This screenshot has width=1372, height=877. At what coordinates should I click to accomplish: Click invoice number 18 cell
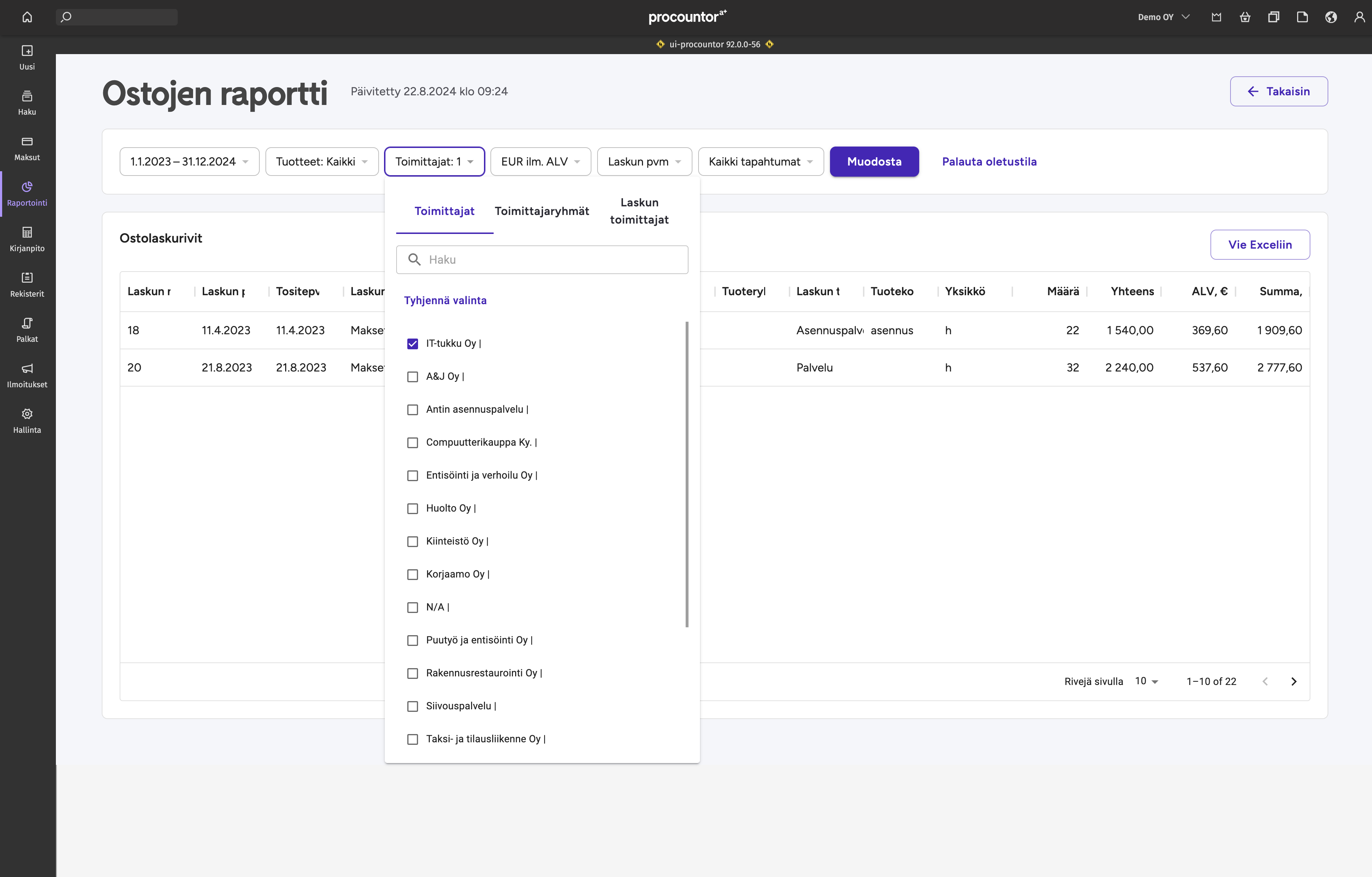click(x=133, y=331)
